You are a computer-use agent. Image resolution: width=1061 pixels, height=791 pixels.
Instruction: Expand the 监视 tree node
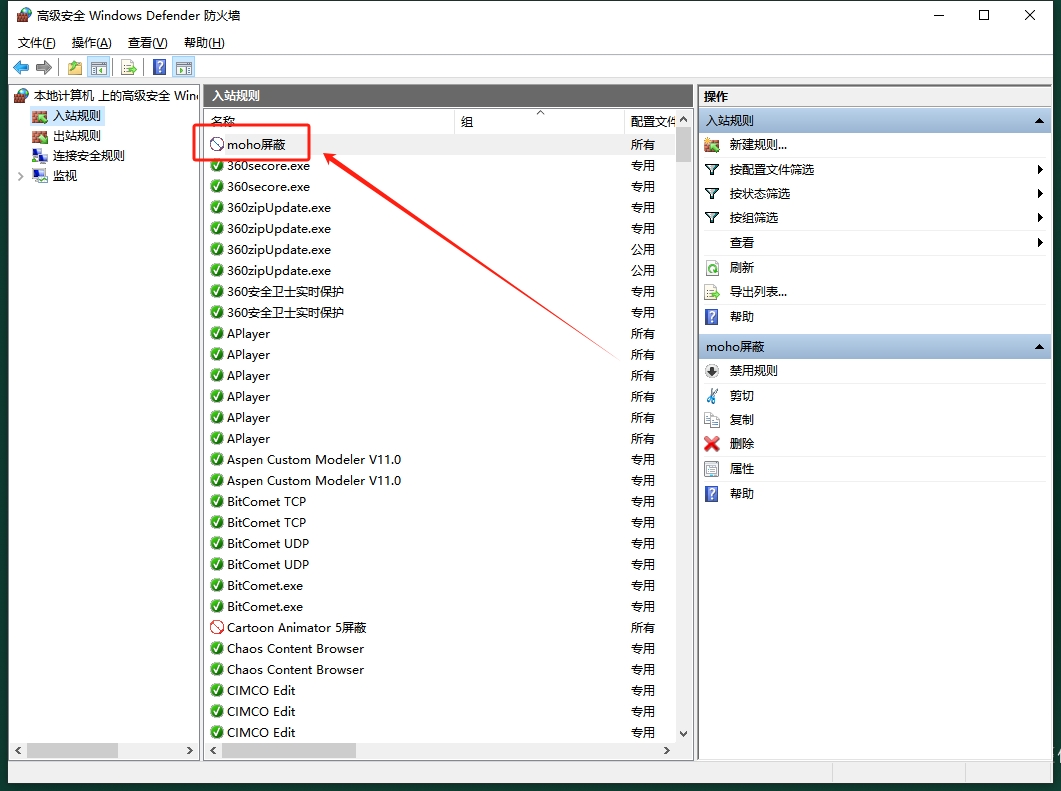point(21,176)
